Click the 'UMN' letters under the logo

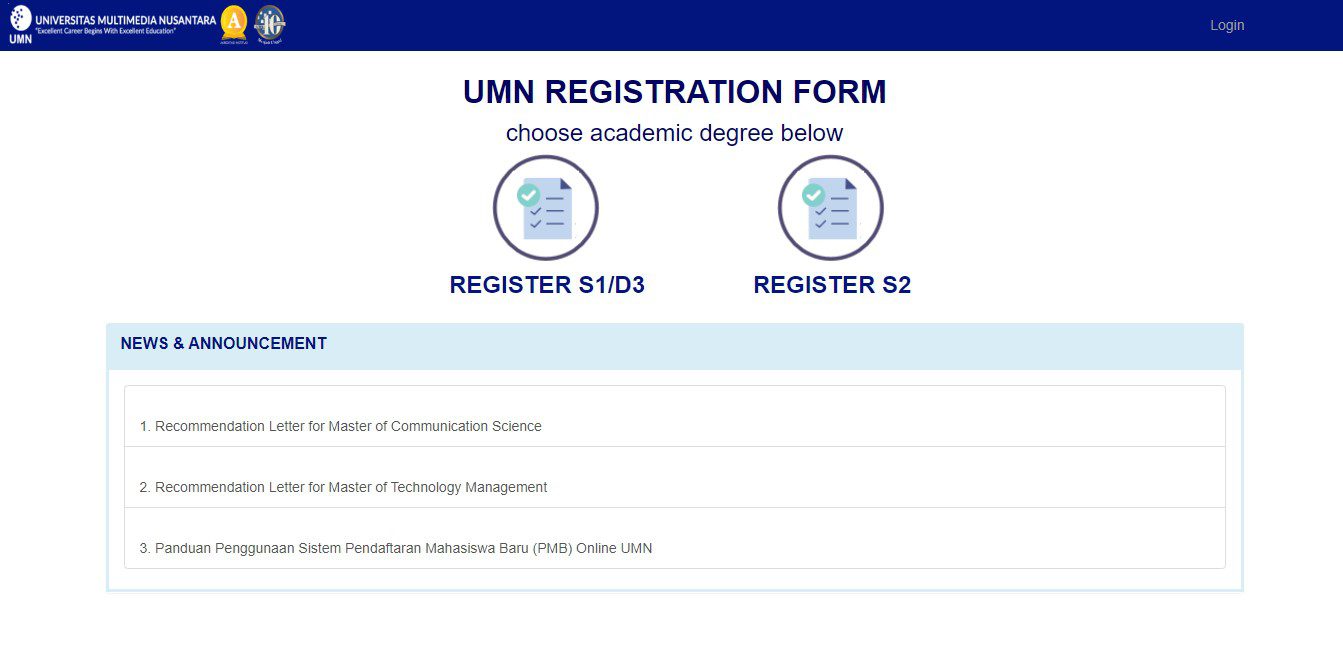point(20,40)
